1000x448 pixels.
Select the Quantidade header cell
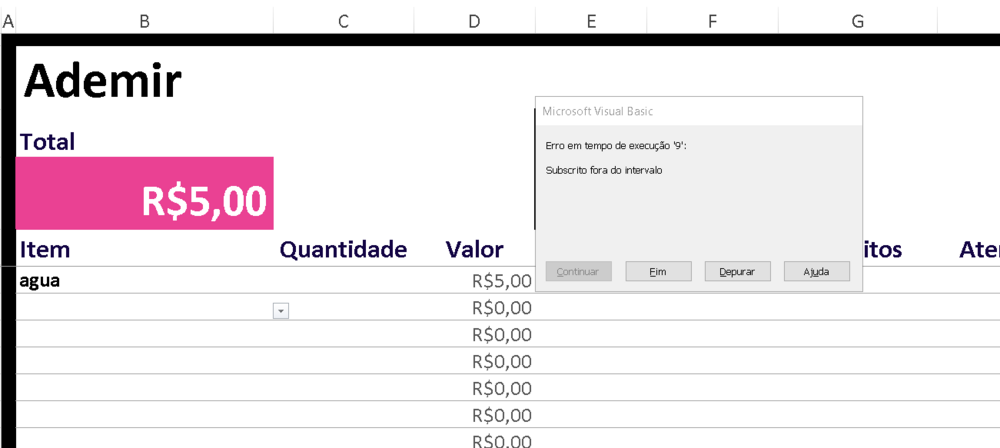[343, 249]
